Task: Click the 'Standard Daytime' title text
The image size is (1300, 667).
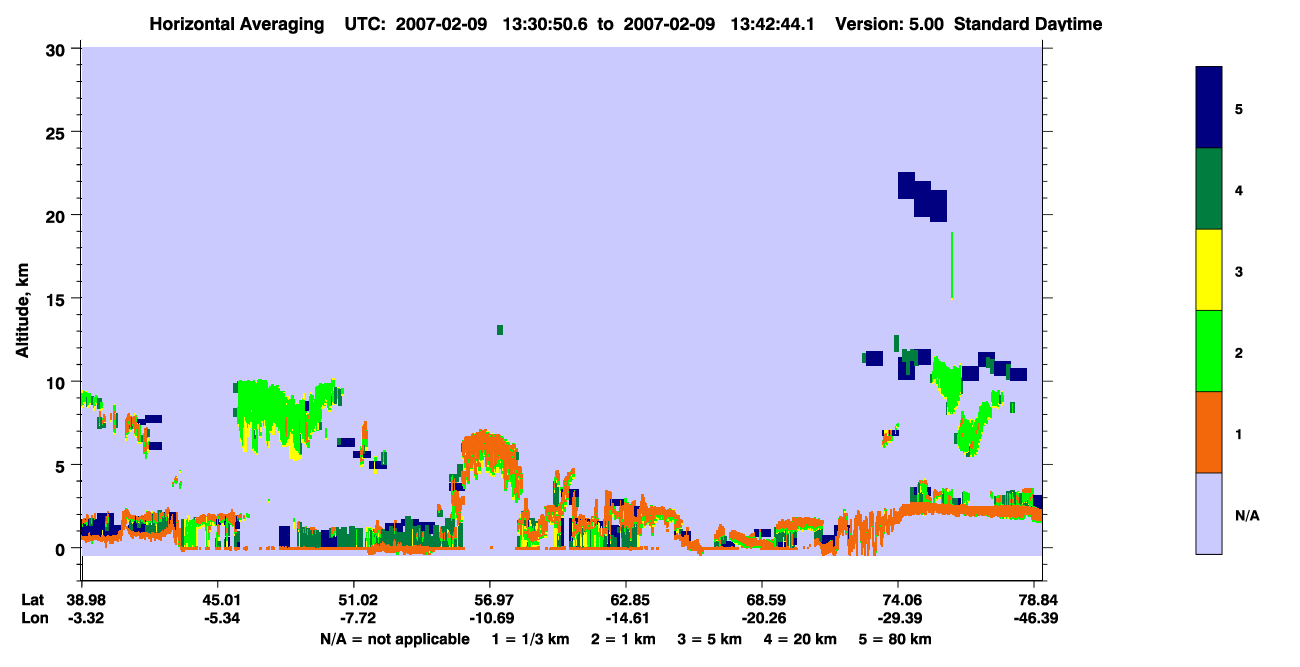Action: tap(1028, 24)
